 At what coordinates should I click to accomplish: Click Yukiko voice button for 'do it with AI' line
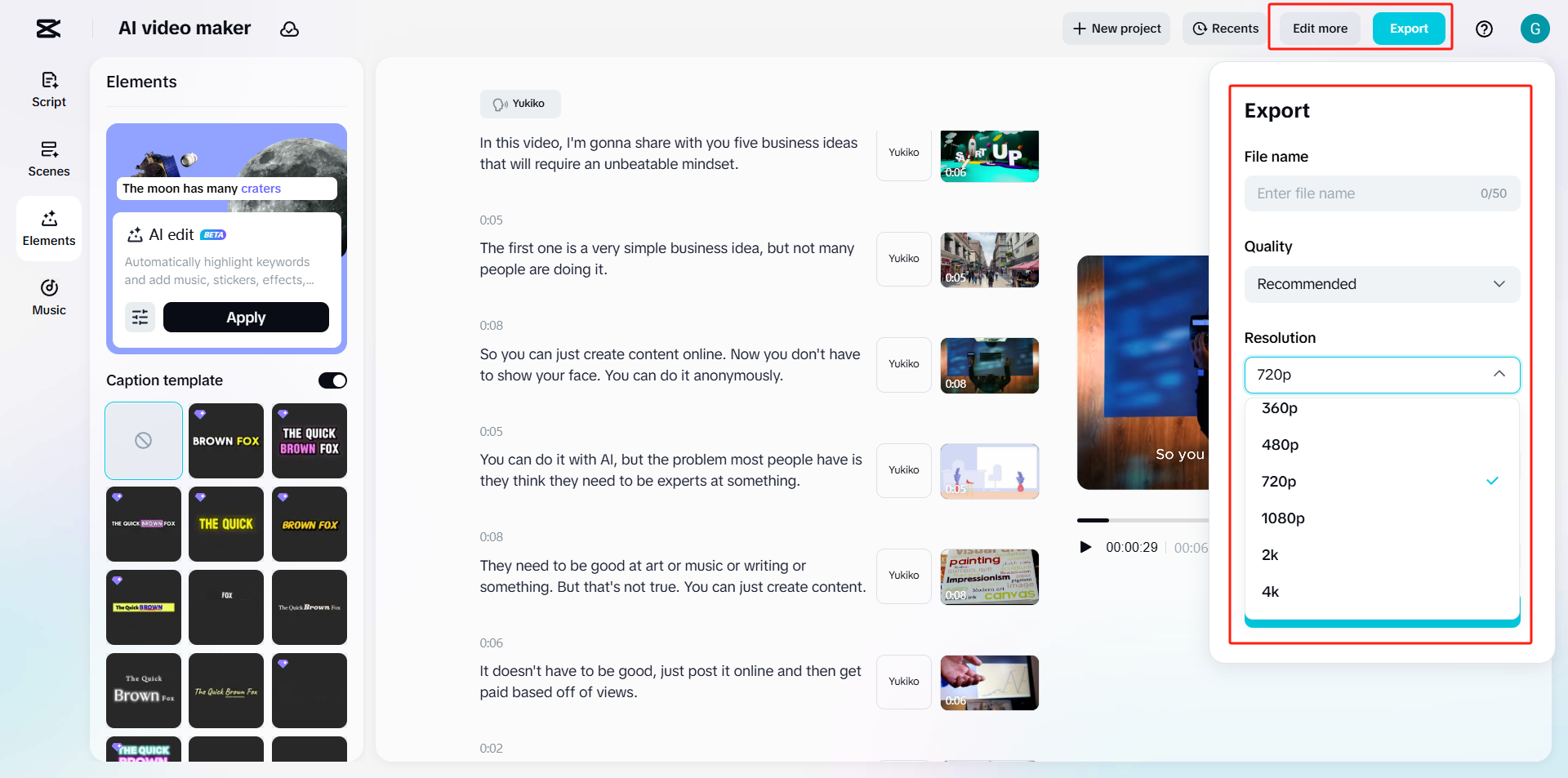pyautogui.click(x=904, y=470)
